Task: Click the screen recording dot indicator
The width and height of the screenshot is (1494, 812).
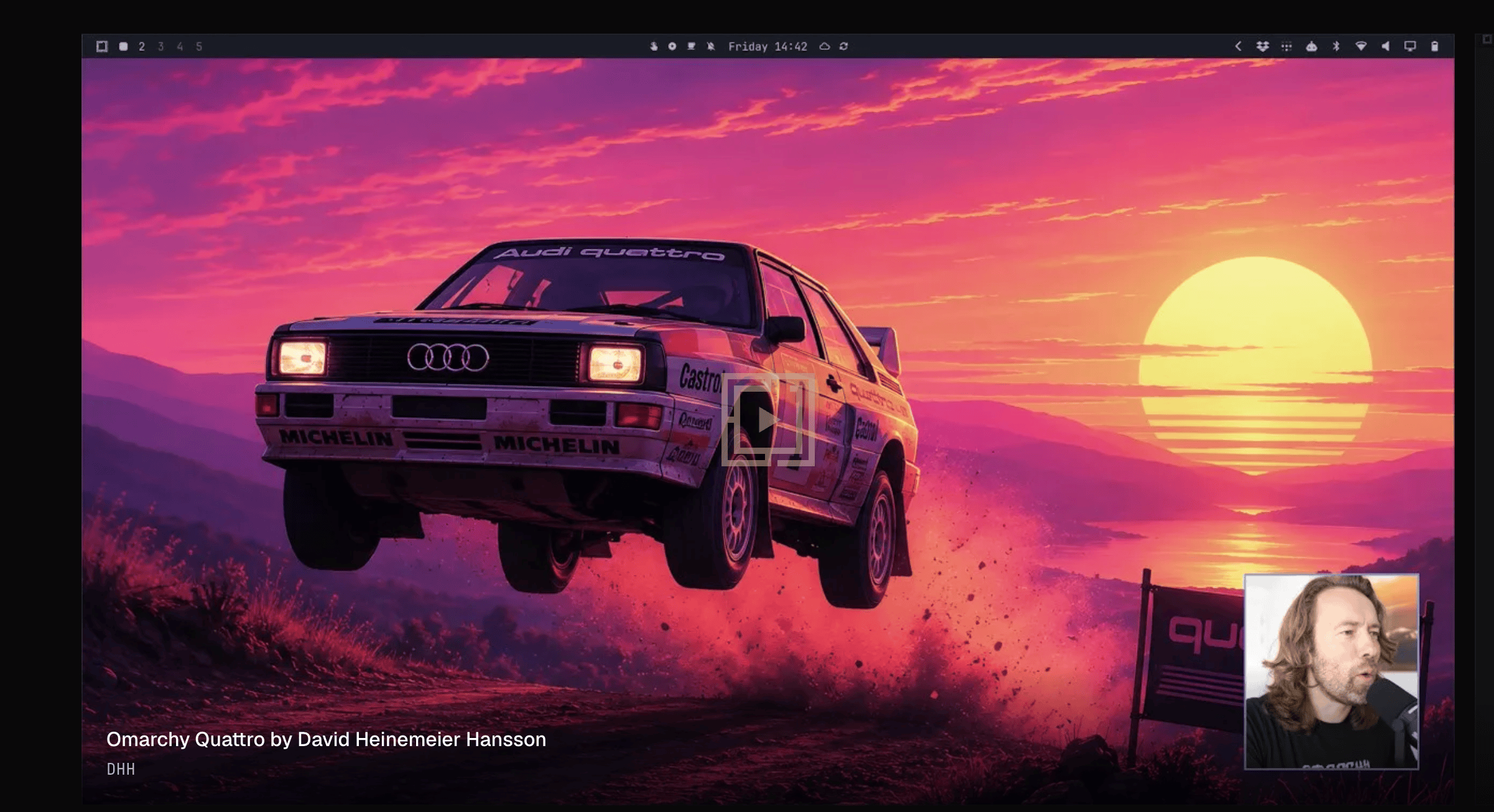Action: click(x=672, y=46)
